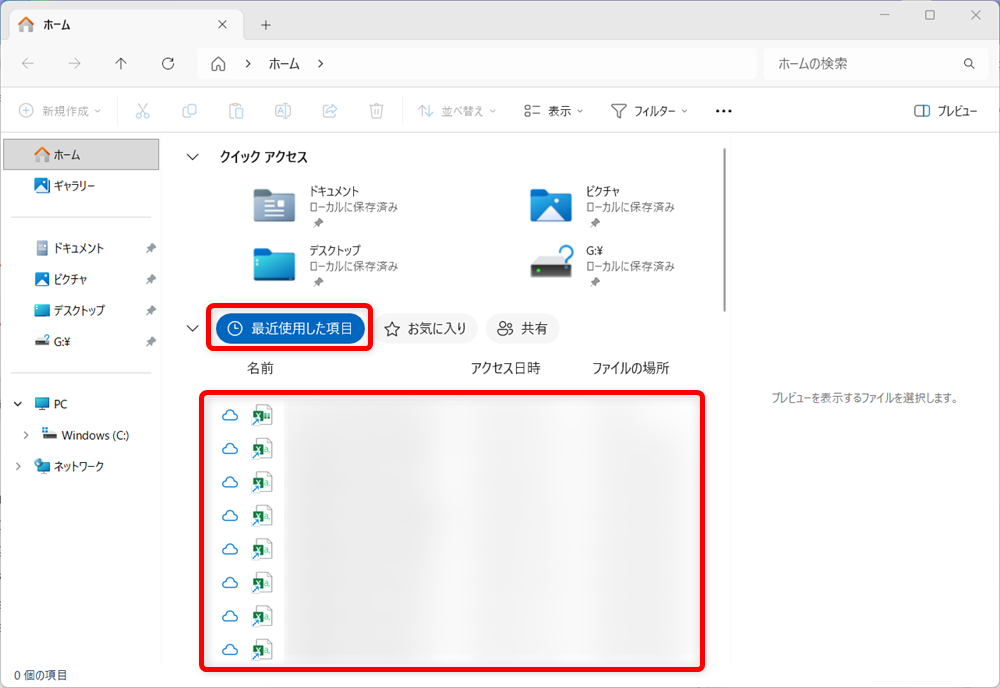Open a new Explorer tab with the plus button

[265, 24]
